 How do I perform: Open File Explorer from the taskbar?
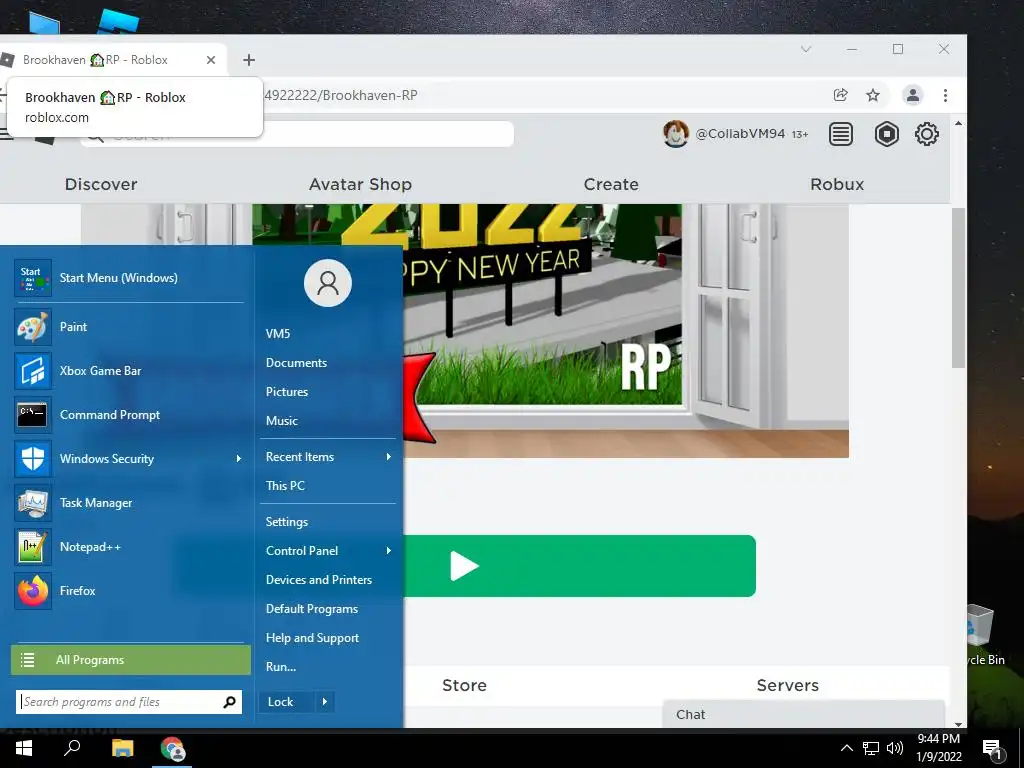[122, 748]
